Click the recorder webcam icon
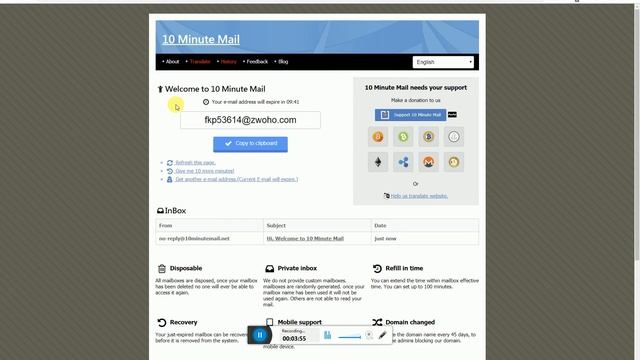 pos(369,335)
